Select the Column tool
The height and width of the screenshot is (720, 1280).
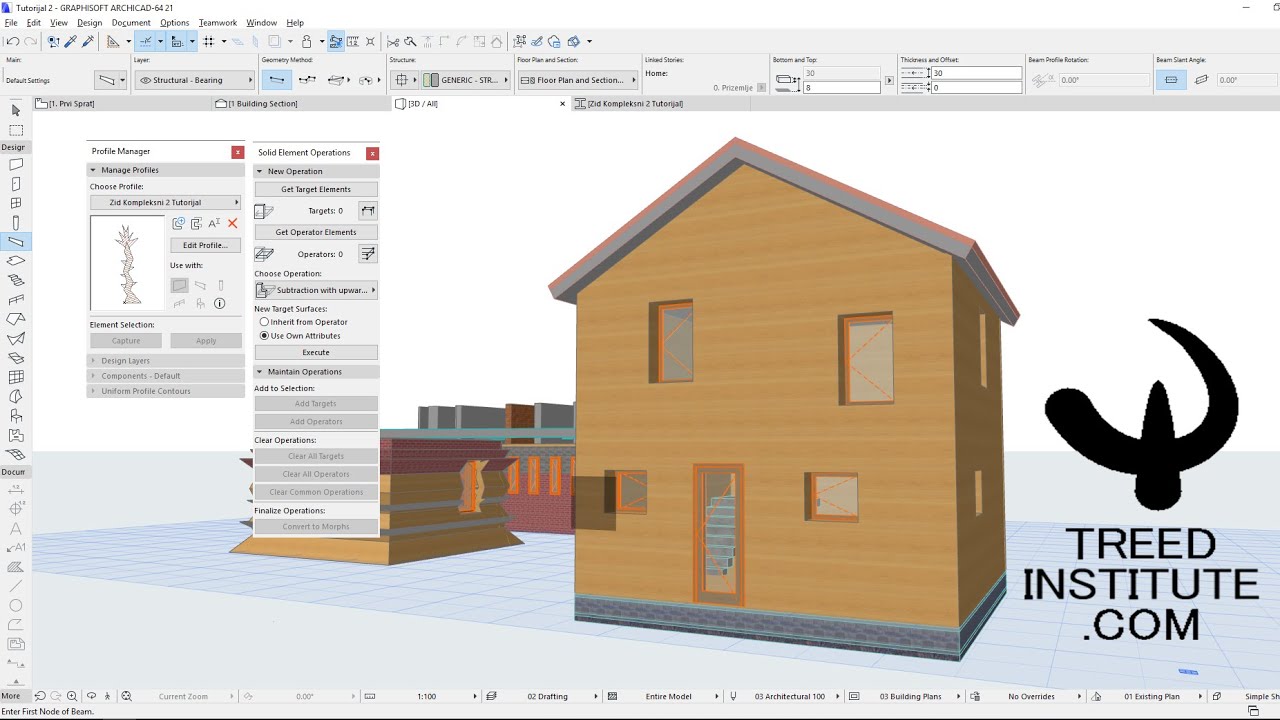point(16,222)
